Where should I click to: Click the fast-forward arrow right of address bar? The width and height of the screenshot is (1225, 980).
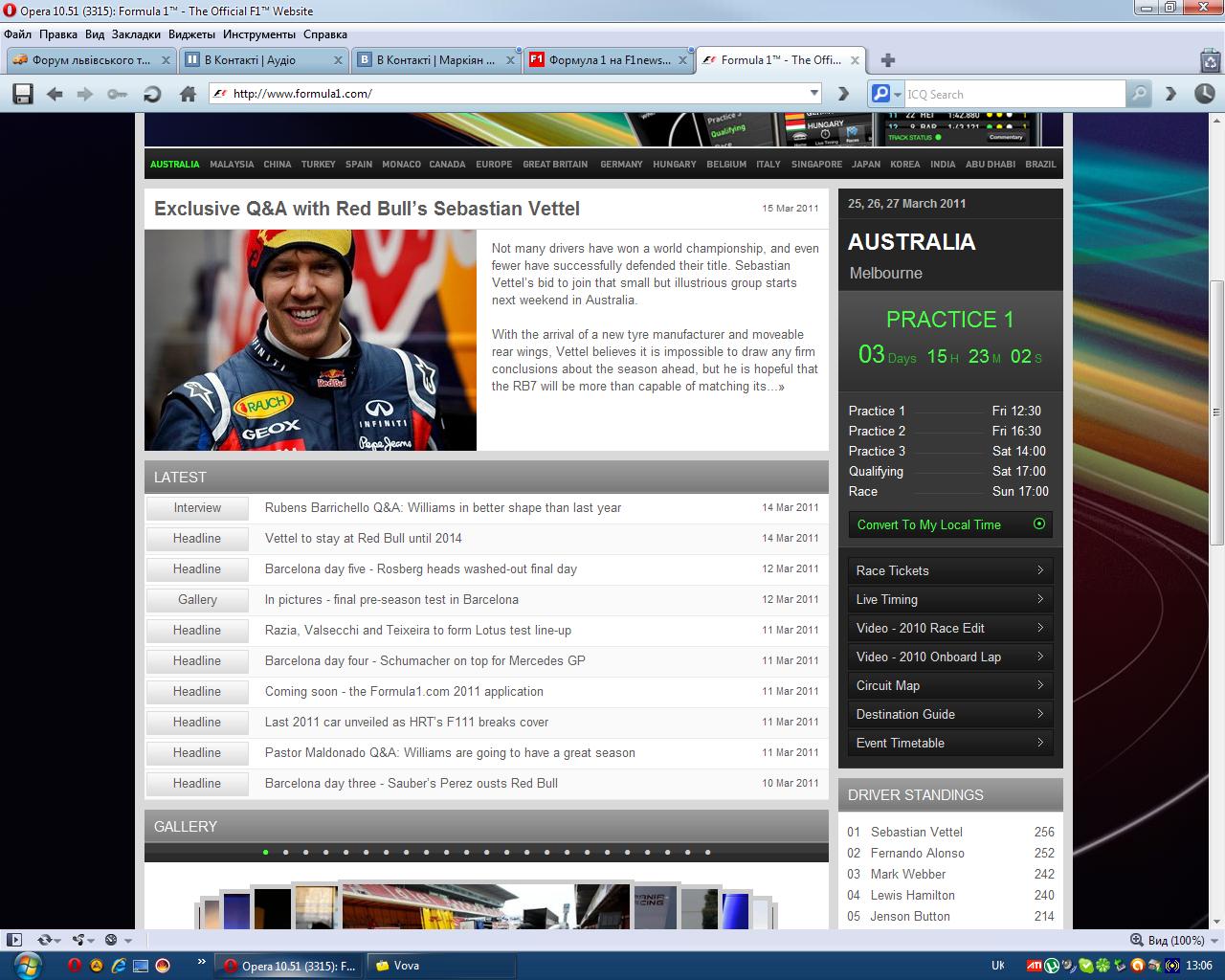click(x=843, y=94)
